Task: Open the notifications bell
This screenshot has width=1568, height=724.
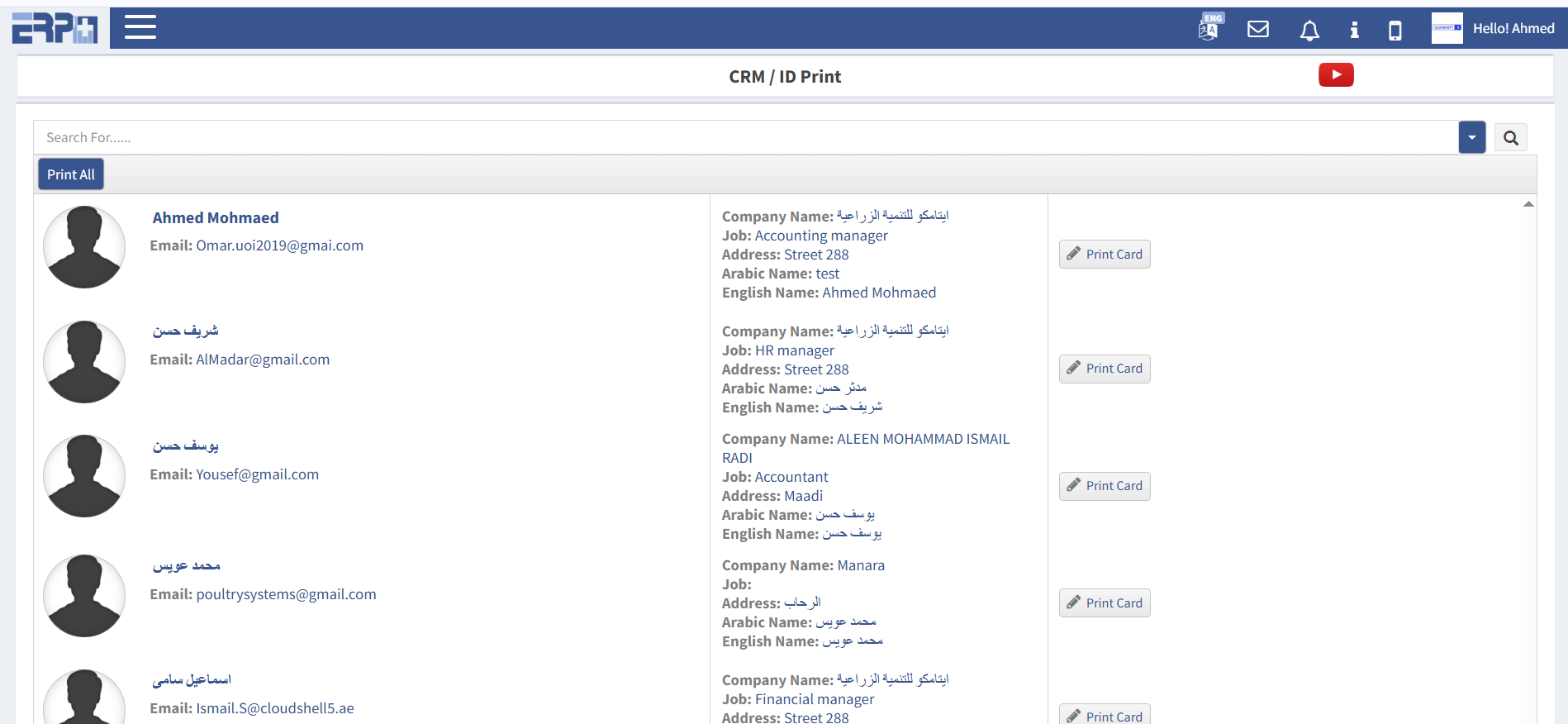Action: click(x=1309, y=31)
